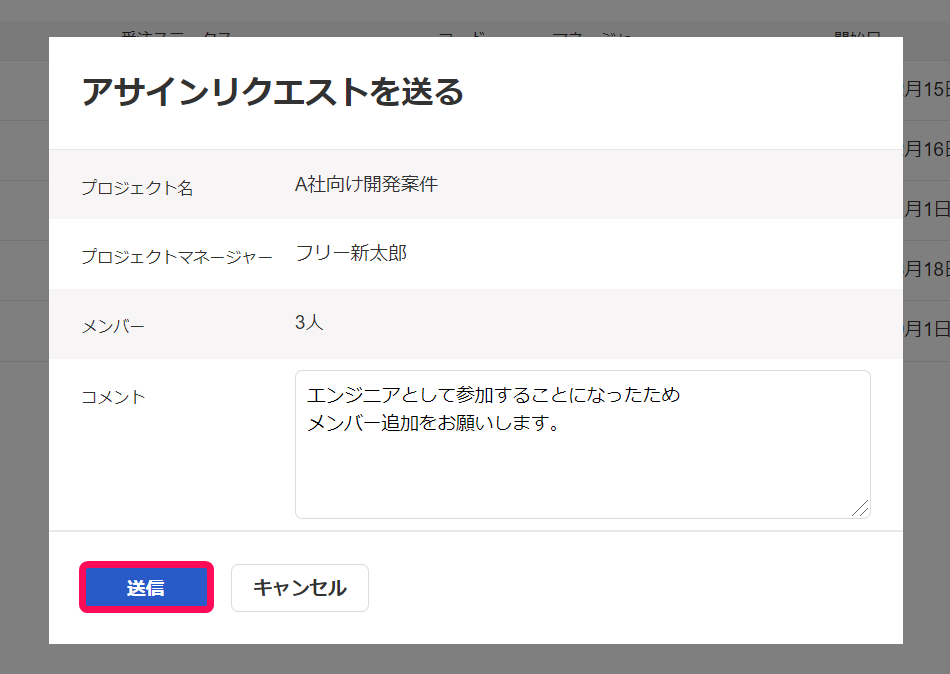Click the member count 3人
This screenshot has width=950, height=674.
[x=309, y=322]
